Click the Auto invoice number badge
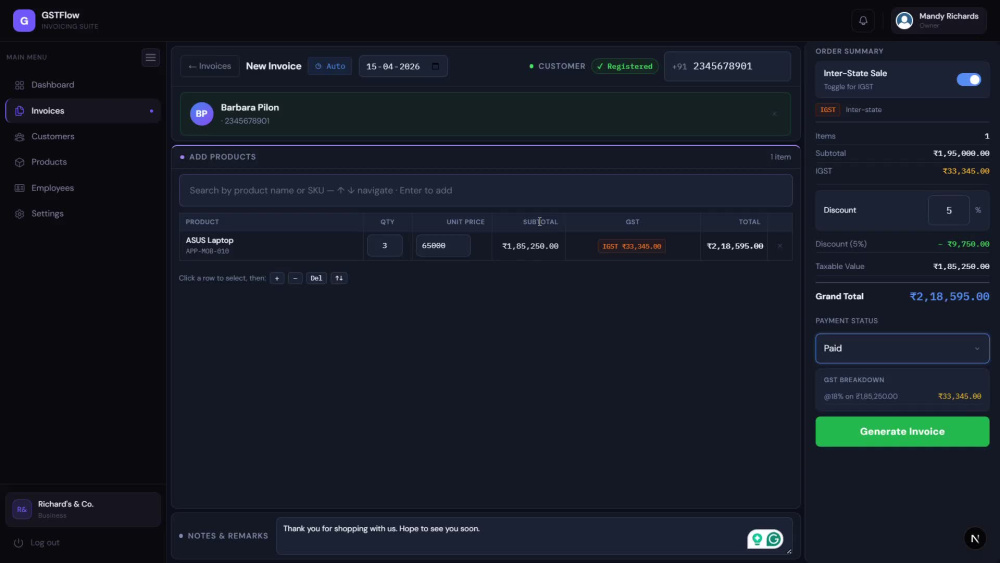This screenshot has width=1000, height=563. pos(330,66)
